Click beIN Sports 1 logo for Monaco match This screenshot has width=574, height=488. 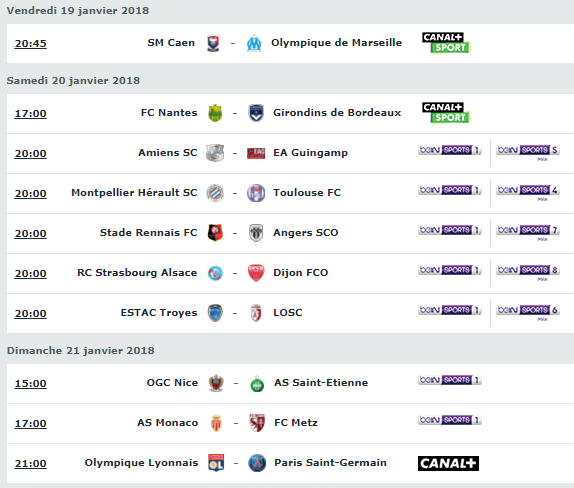[450, 420]
